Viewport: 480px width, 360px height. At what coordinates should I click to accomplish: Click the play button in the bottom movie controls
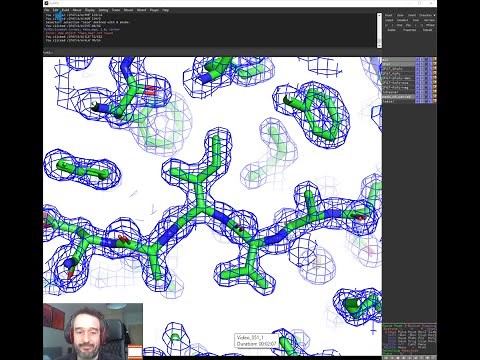pos(404,358)
